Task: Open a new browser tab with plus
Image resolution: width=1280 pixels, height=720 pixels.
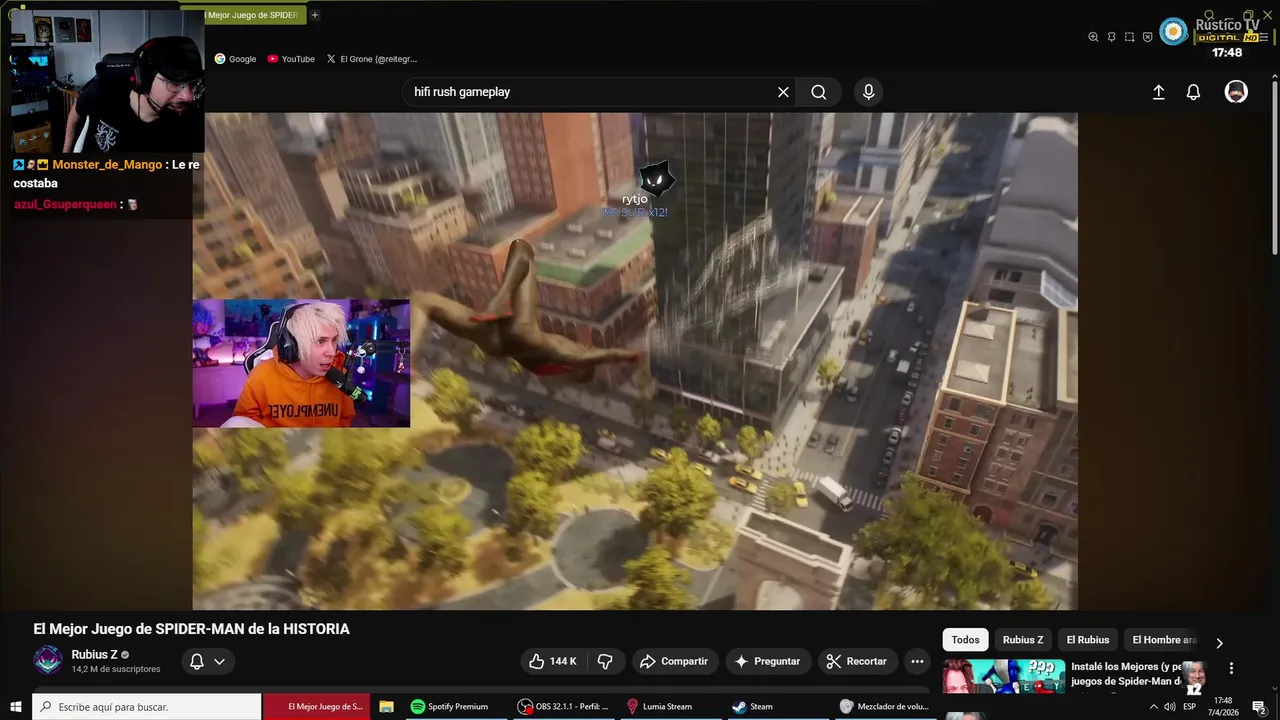Action: [315, 15]
